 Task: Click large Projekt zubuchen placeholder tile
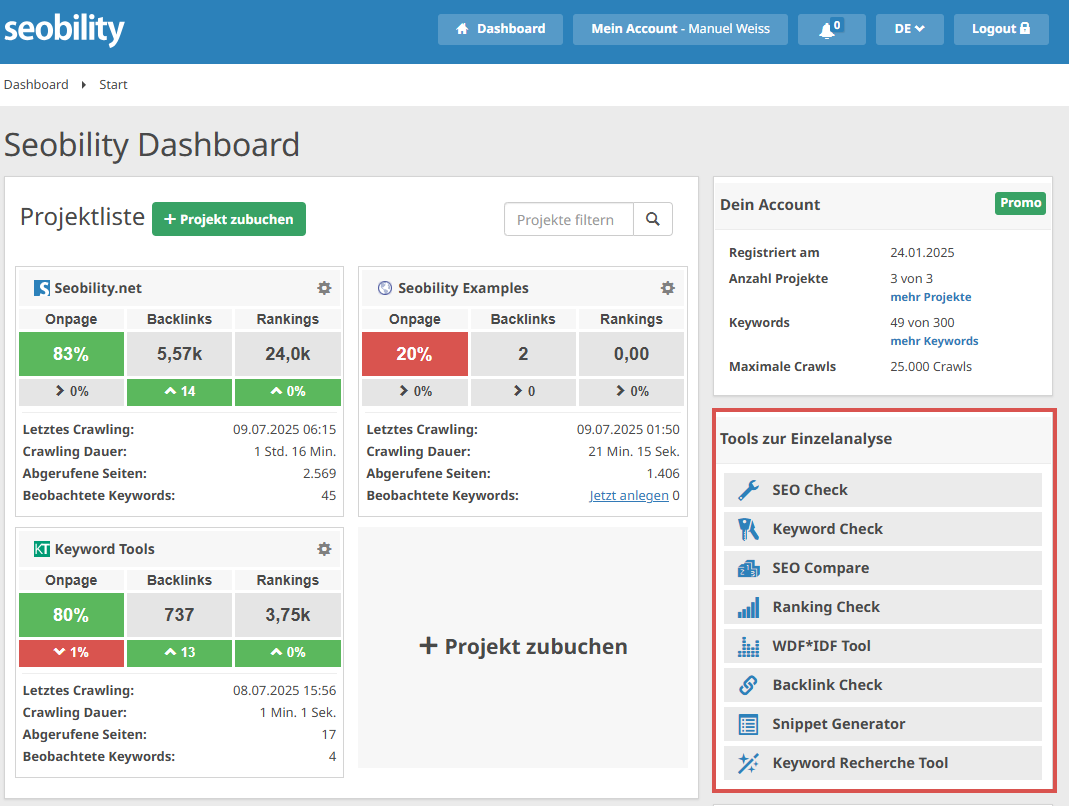[x=523, y=646]
